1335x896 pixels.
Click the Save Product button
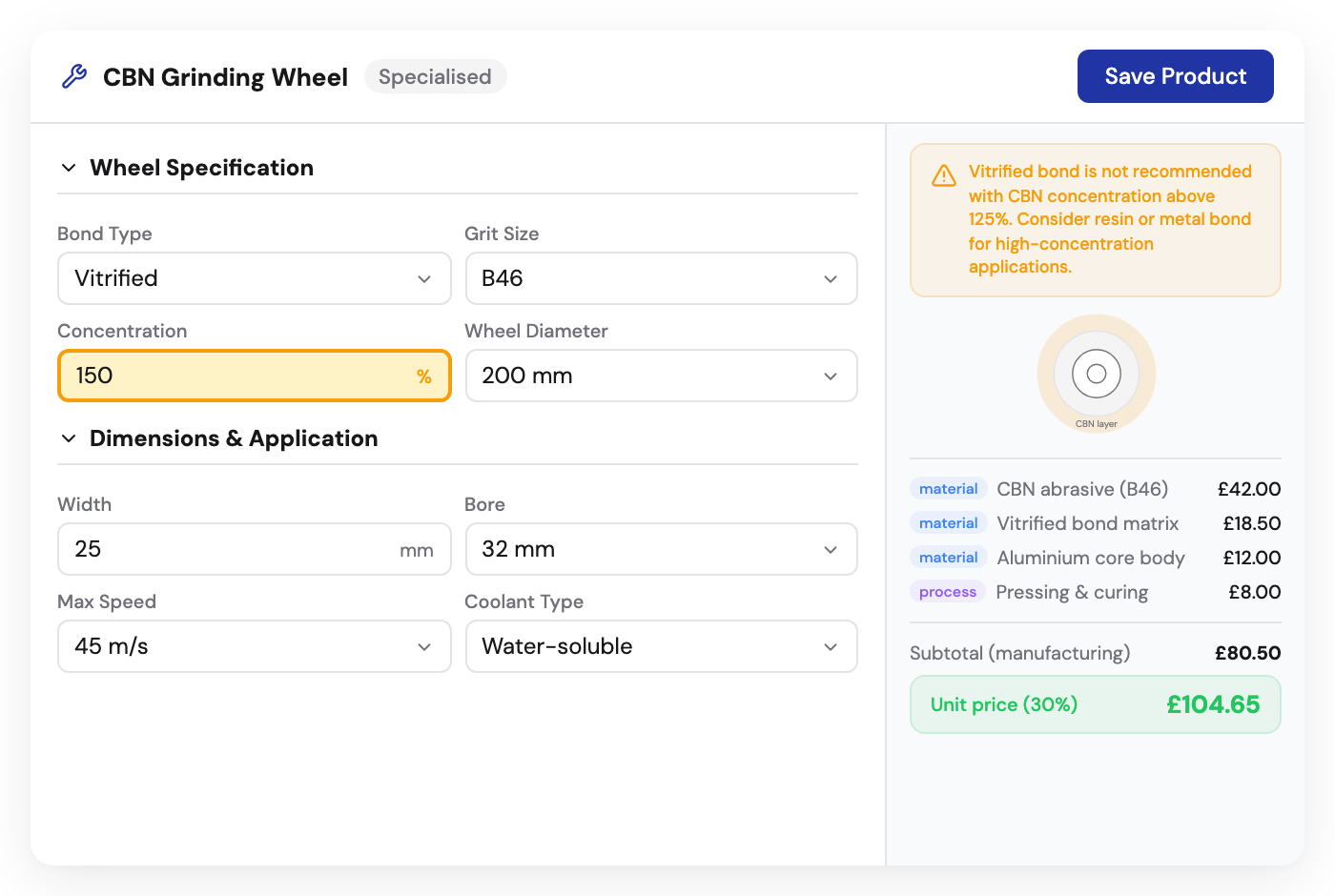1175,76
